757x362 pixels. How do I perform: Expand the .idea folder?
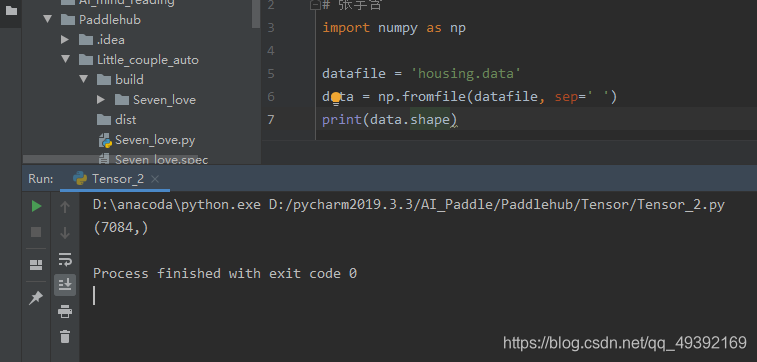pyautogui.click(x=65, y=40)
